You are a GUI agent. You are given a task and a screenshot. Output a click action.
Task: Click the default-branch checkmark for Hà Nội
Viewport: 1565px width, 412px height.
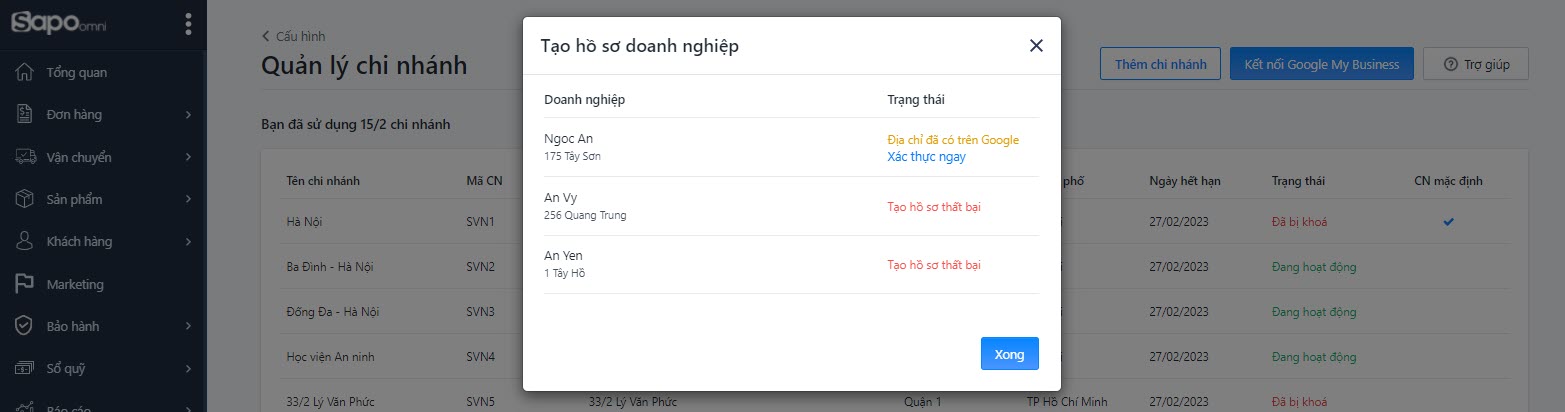(x=1448, y=221)
